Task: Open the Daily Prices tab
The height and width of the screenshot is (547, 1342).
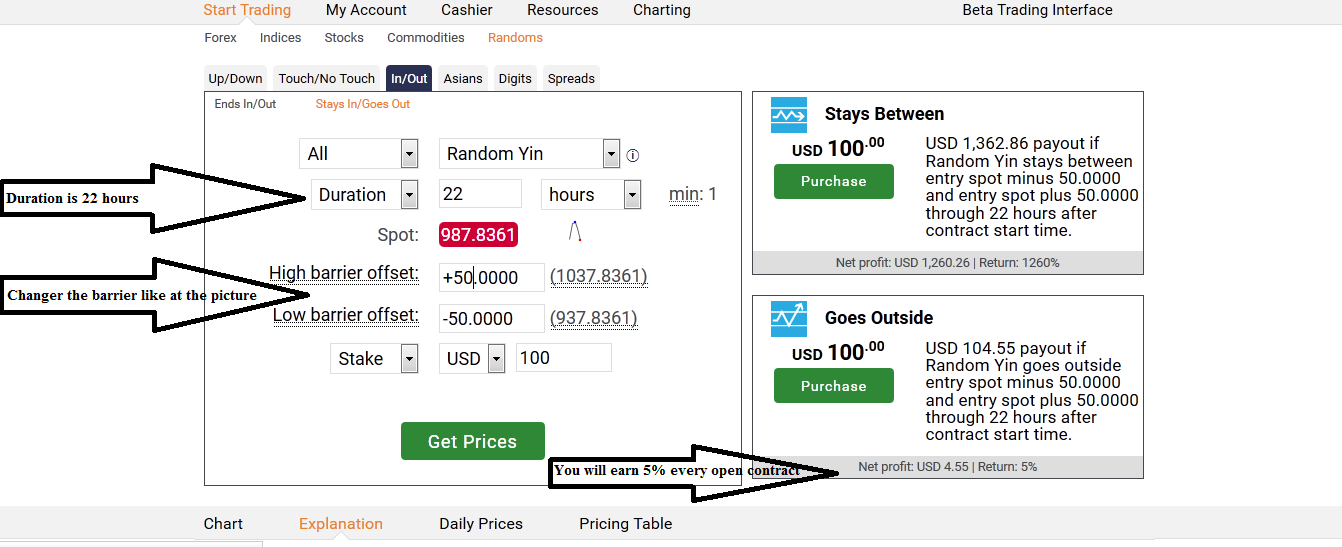Action: click(481, 523)
